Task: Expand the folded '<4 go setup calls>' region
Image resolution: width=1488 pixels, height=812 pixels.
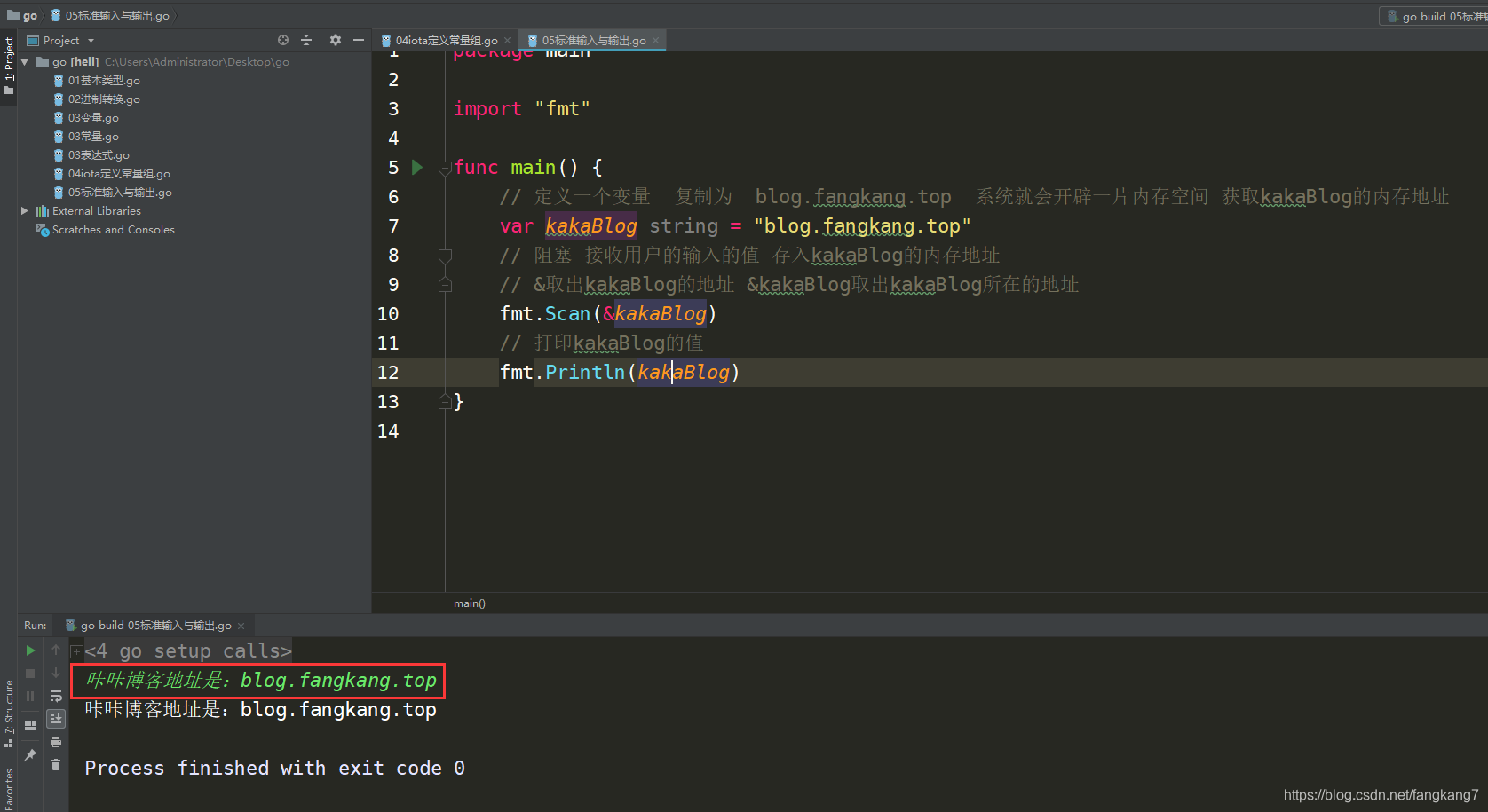Action: coord(76,651)
